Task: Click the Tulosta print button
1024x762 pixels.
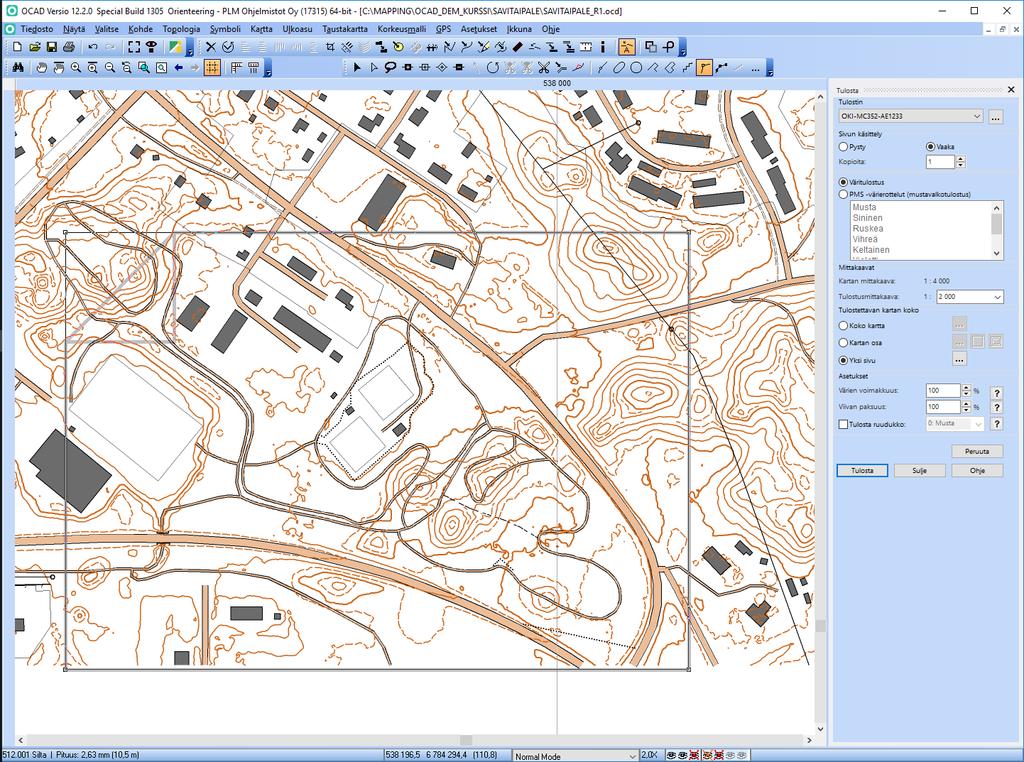Action: (862, 470)
